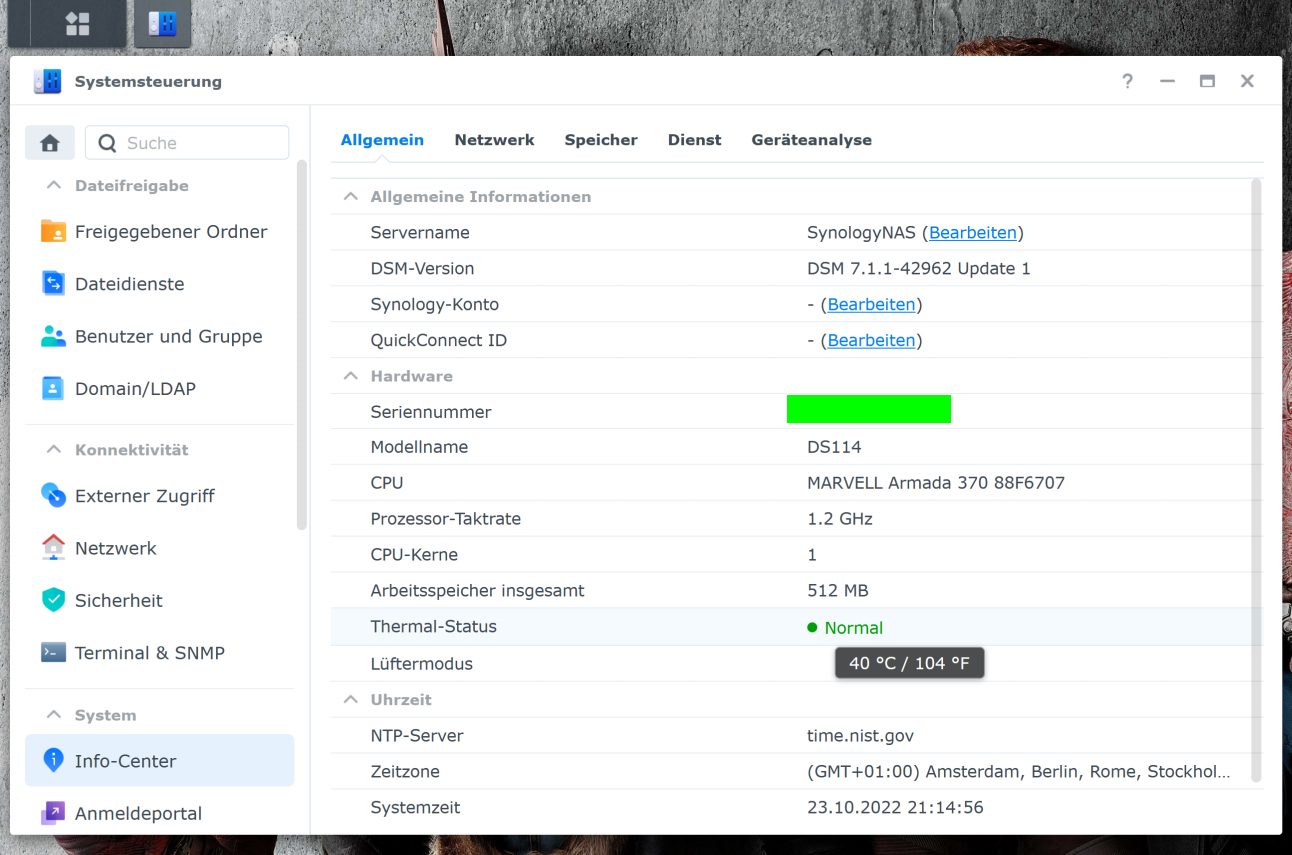Screen dimensions: 1292x855
Task: Open the DSM main menu grid icon
Action: (x=78, y=24)
